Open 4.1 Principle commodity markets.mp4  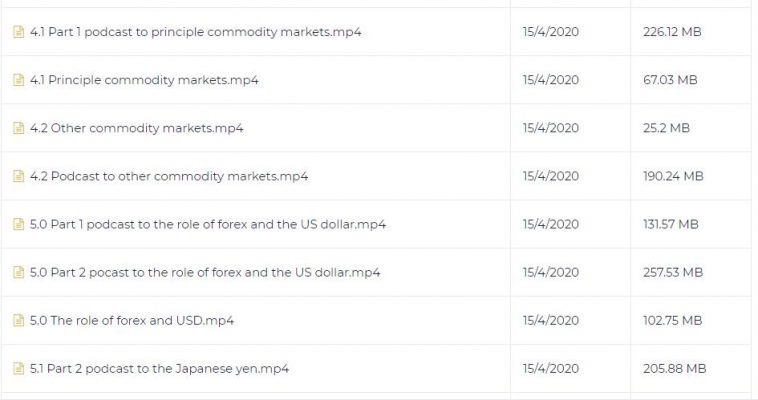[144, 80]
